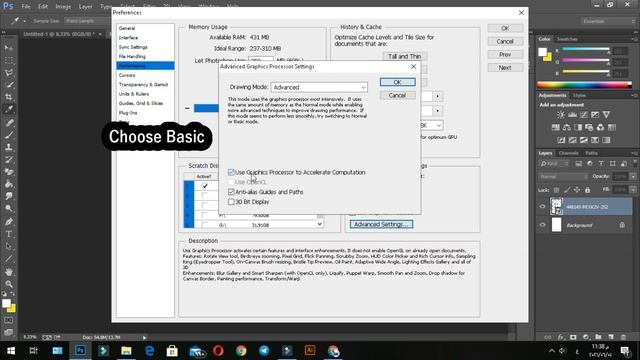Open the File menu
This screenshot has width=640, height=360.
(26, 6)
